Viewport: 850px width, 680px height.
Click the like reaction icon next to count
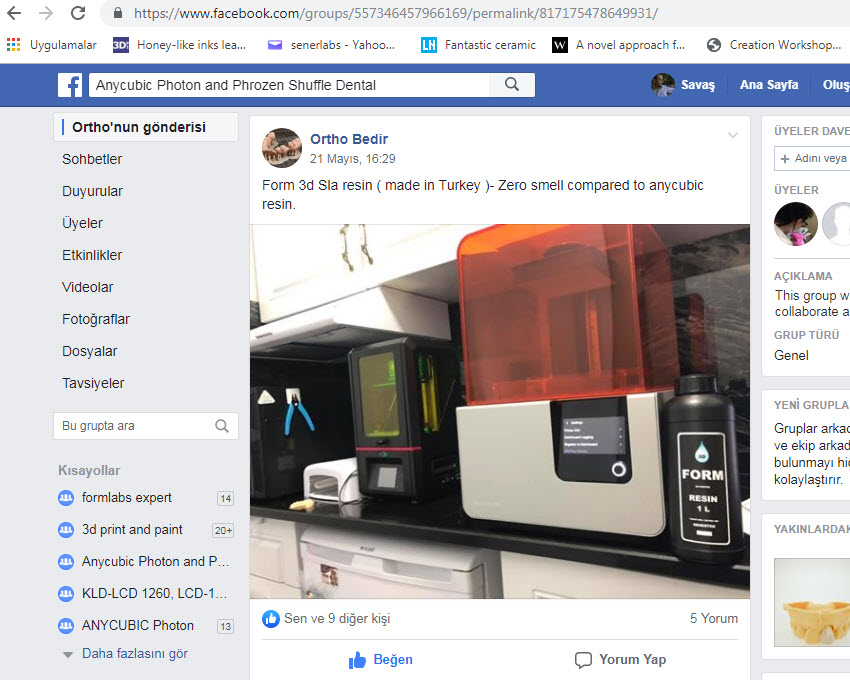coord(271,619)
